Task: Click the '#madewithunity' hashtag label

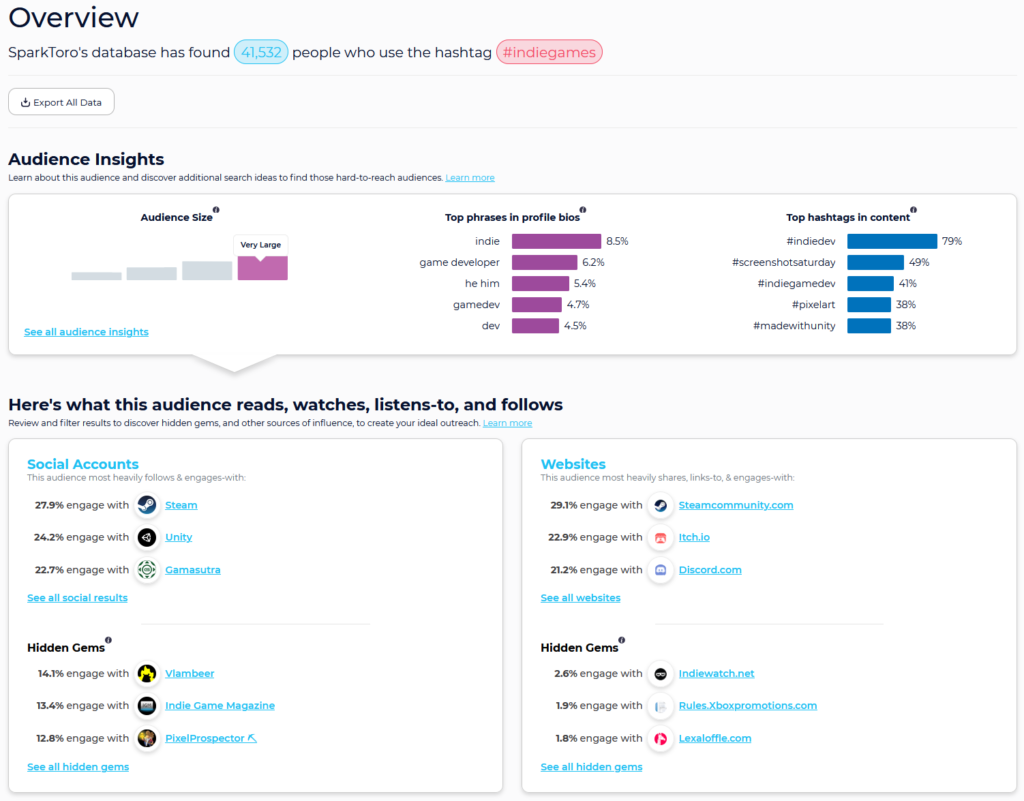Action: 794,326
